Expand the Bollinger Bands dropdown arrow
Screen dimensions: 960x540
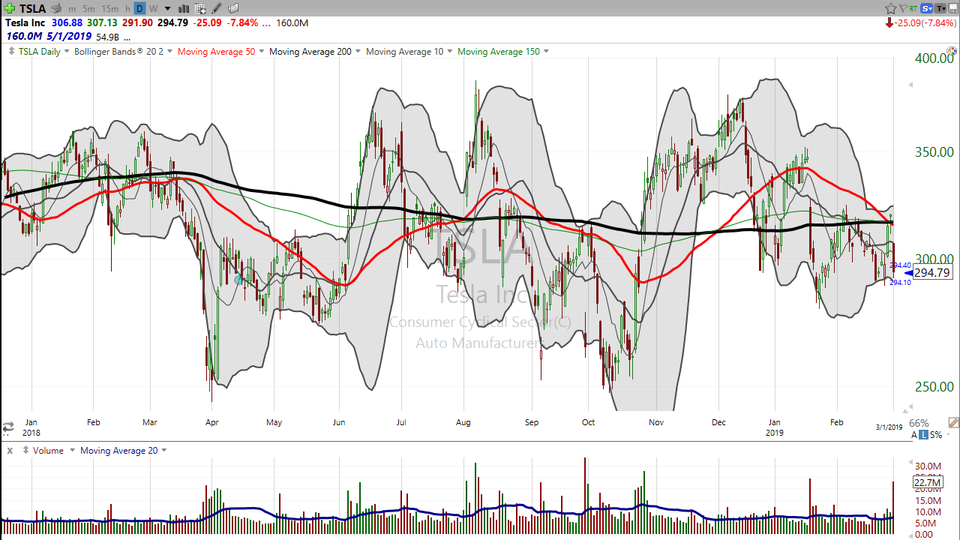point(170,51)
